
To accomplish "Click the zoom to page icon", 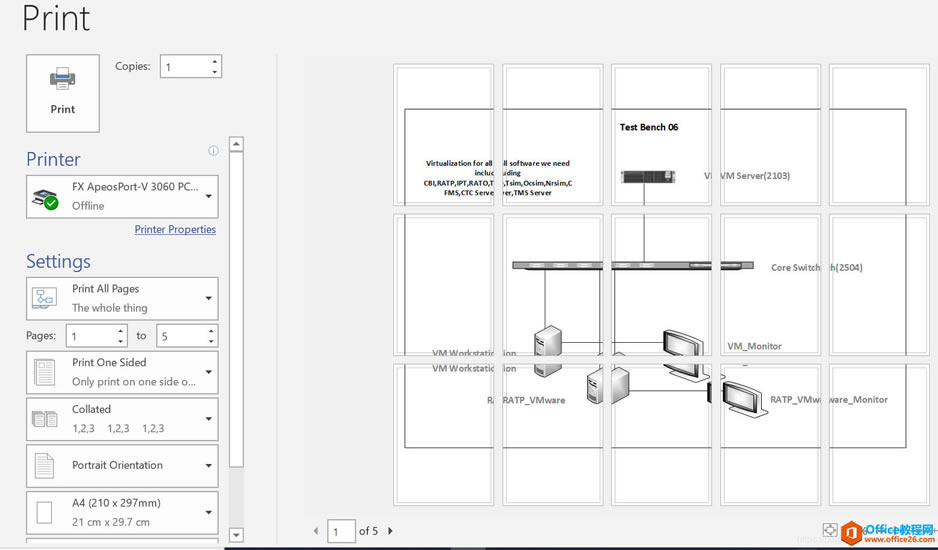I will [x=829, y=530].
